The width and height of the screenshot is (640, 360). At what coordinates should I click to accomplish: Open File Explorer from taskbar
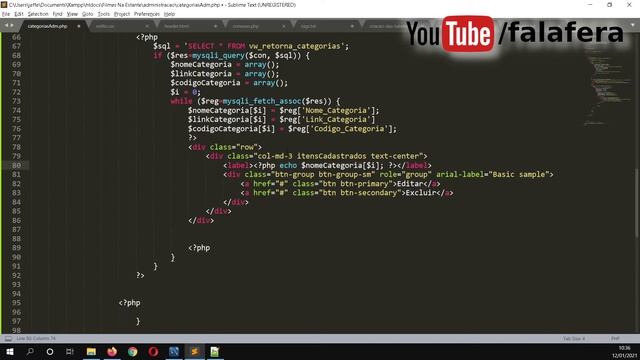91,351
